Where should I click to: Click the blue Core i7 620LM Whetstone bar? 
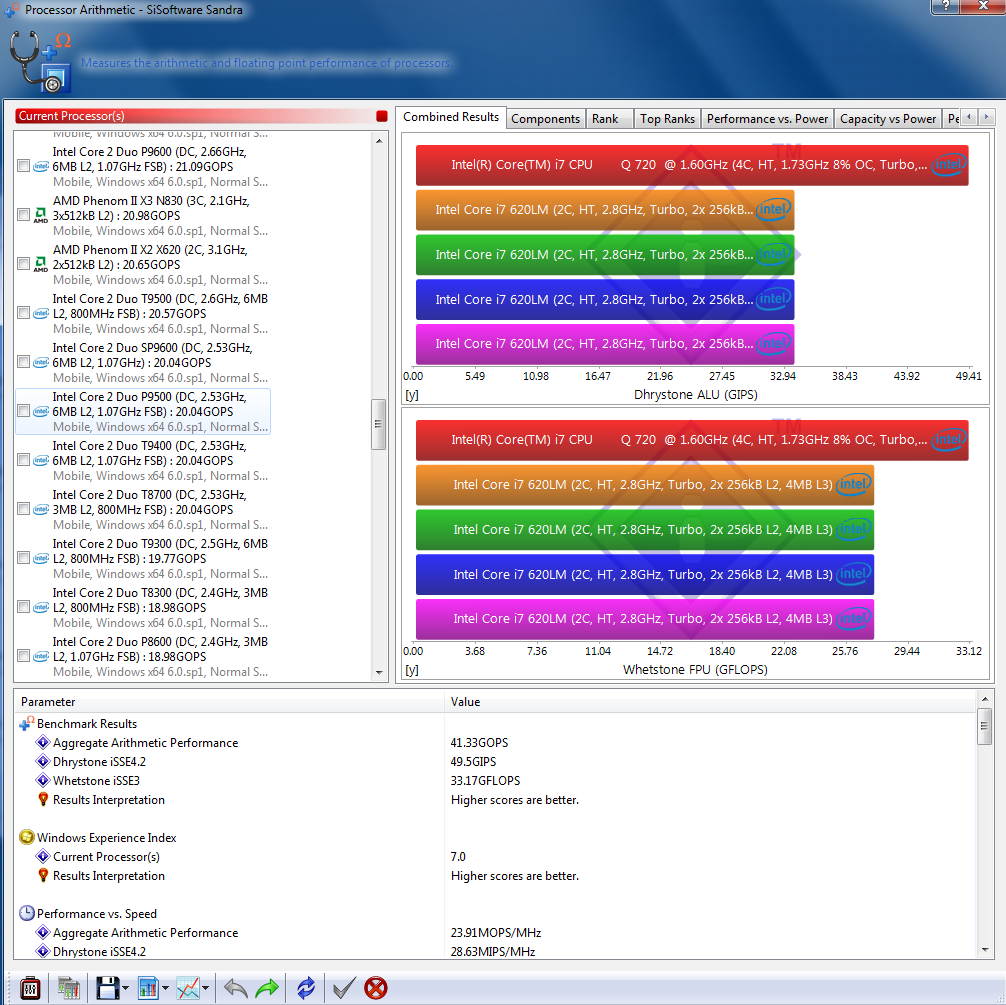pos(645,574)
